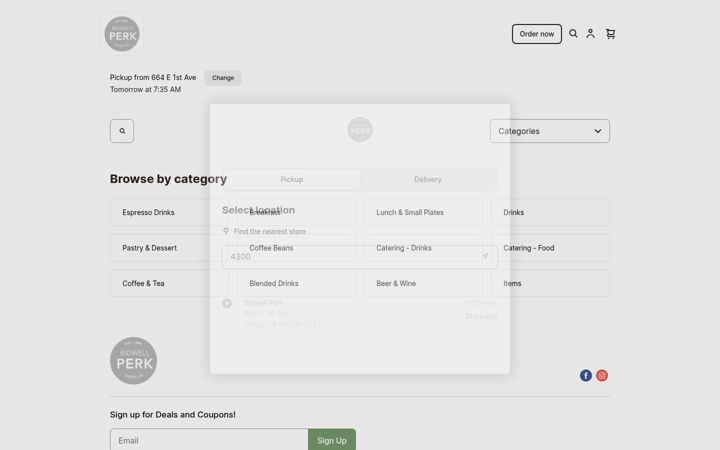Click the use-my-location arrow icon in dialog
Image resolution: width=720 pixels, height=450 pixels.
point(485,256)
